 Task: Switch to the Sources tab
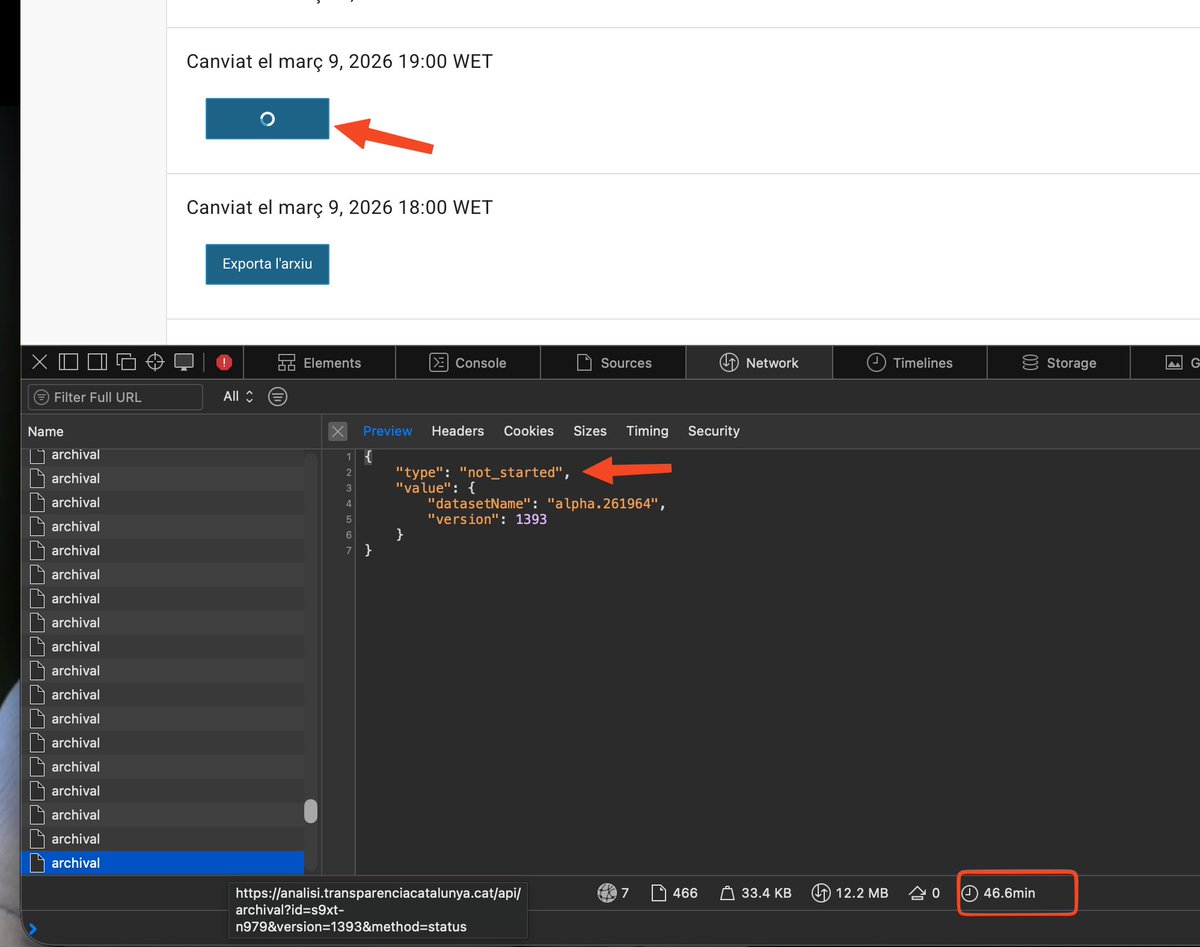click(x=613, y=363)
